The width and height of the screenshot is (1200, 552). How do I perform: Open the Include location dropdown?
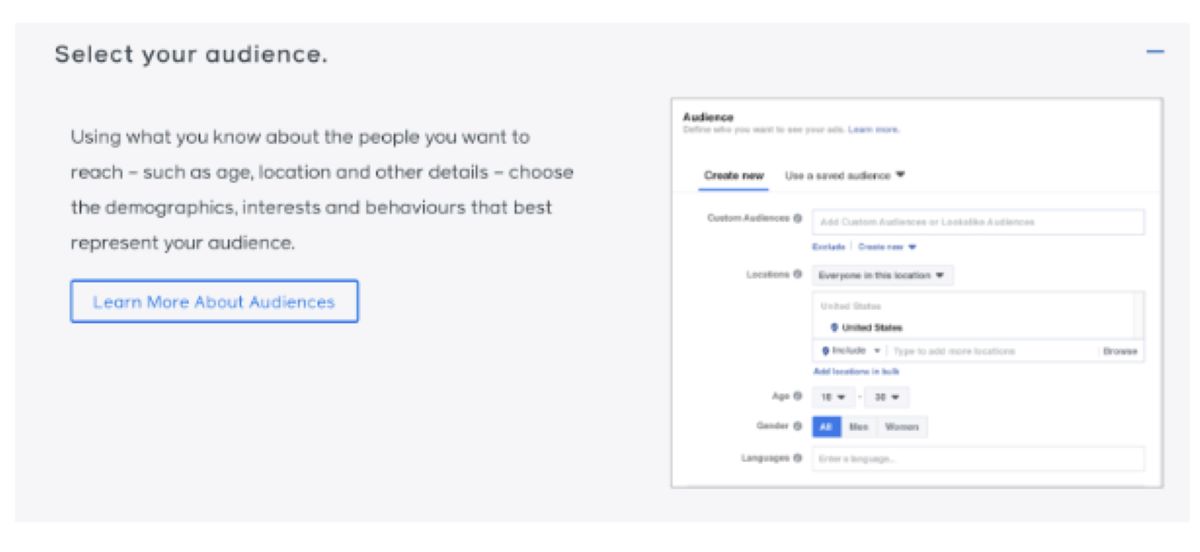(x=850, y=351)
